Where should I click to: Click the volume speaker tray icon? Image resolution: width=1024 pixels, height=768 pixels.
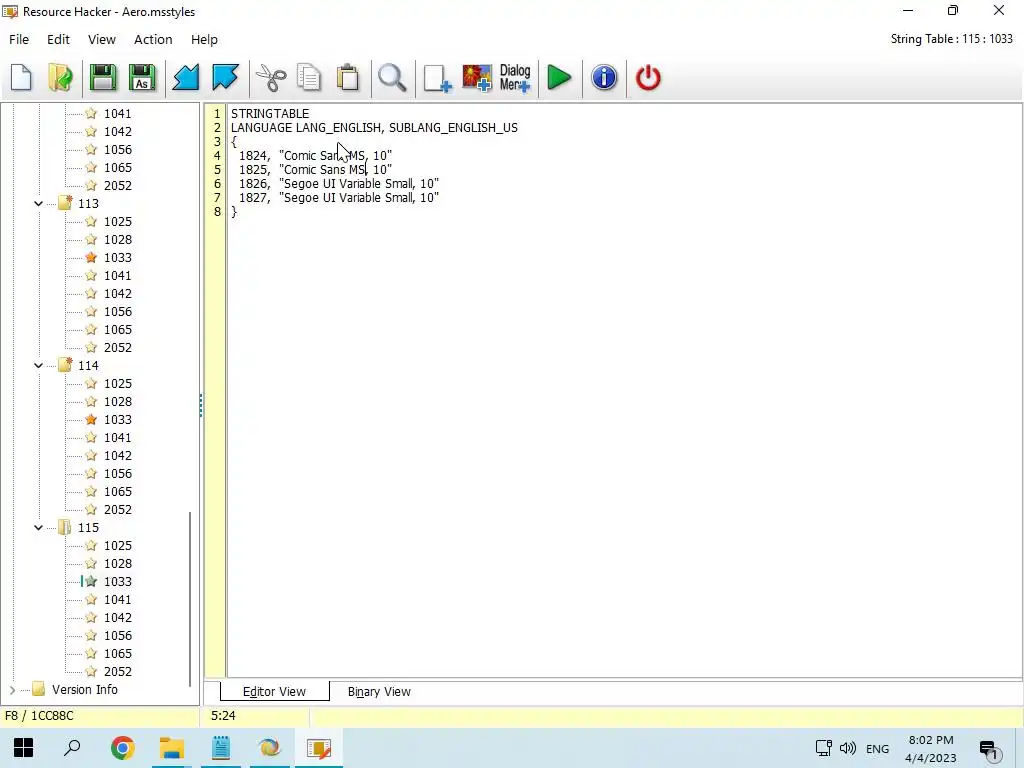[x=848, y=748]
